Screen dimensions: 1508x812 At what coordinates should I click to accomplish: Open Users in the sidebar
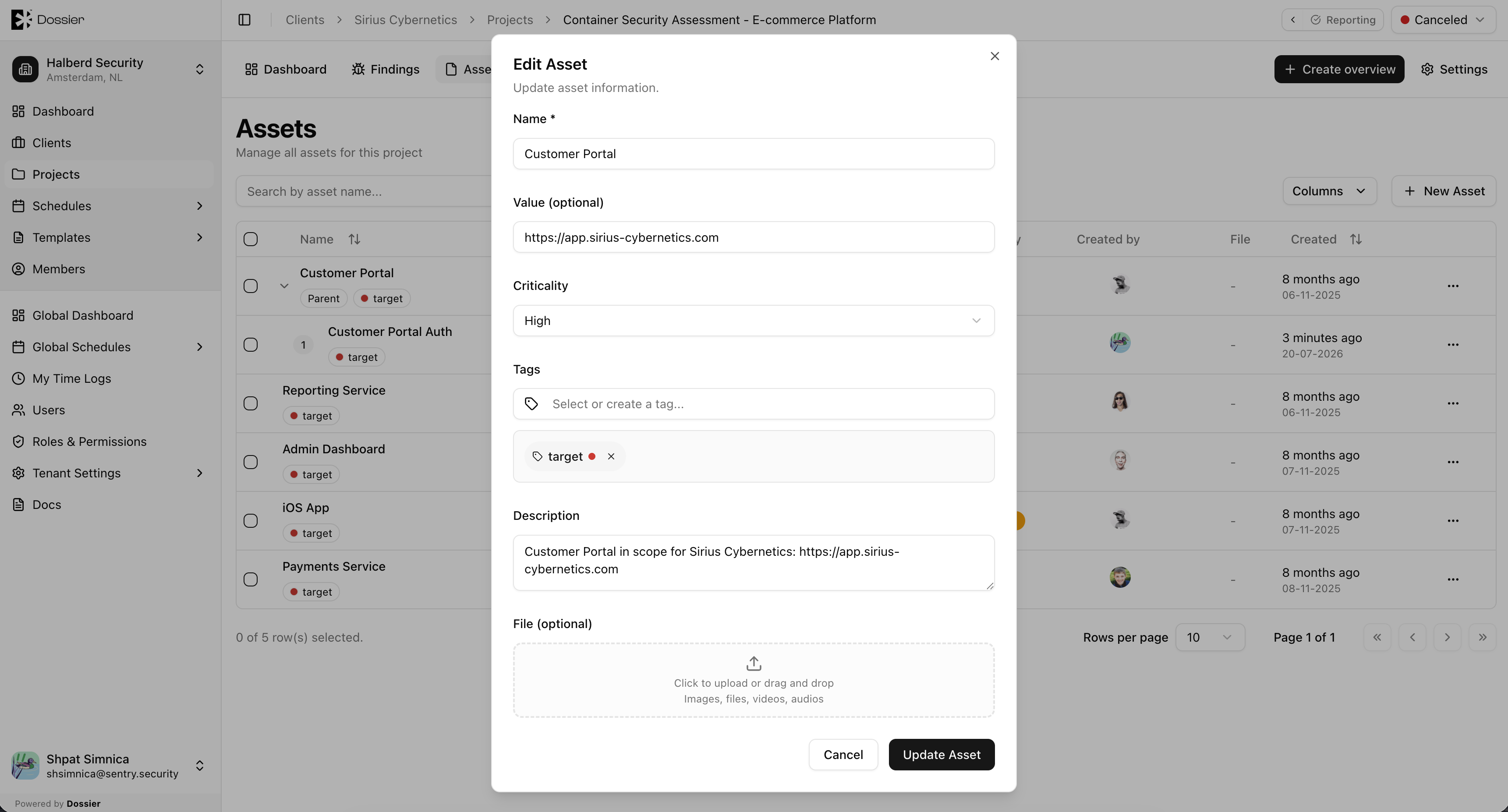(109, 410)
